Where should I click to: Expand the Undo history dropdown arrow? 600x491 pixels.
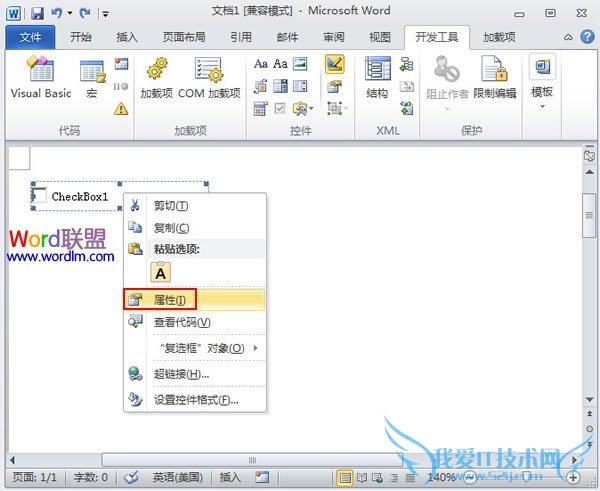click(70, 13)
